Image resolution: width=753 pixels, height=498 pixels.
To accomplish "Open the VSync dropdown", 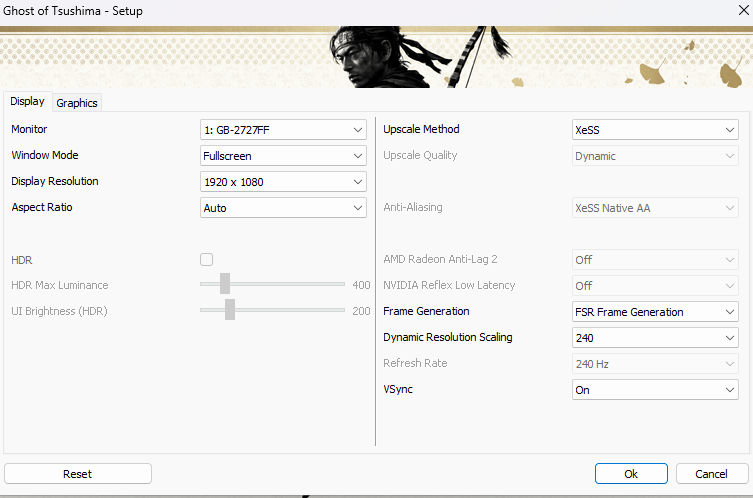I will 655,389.
